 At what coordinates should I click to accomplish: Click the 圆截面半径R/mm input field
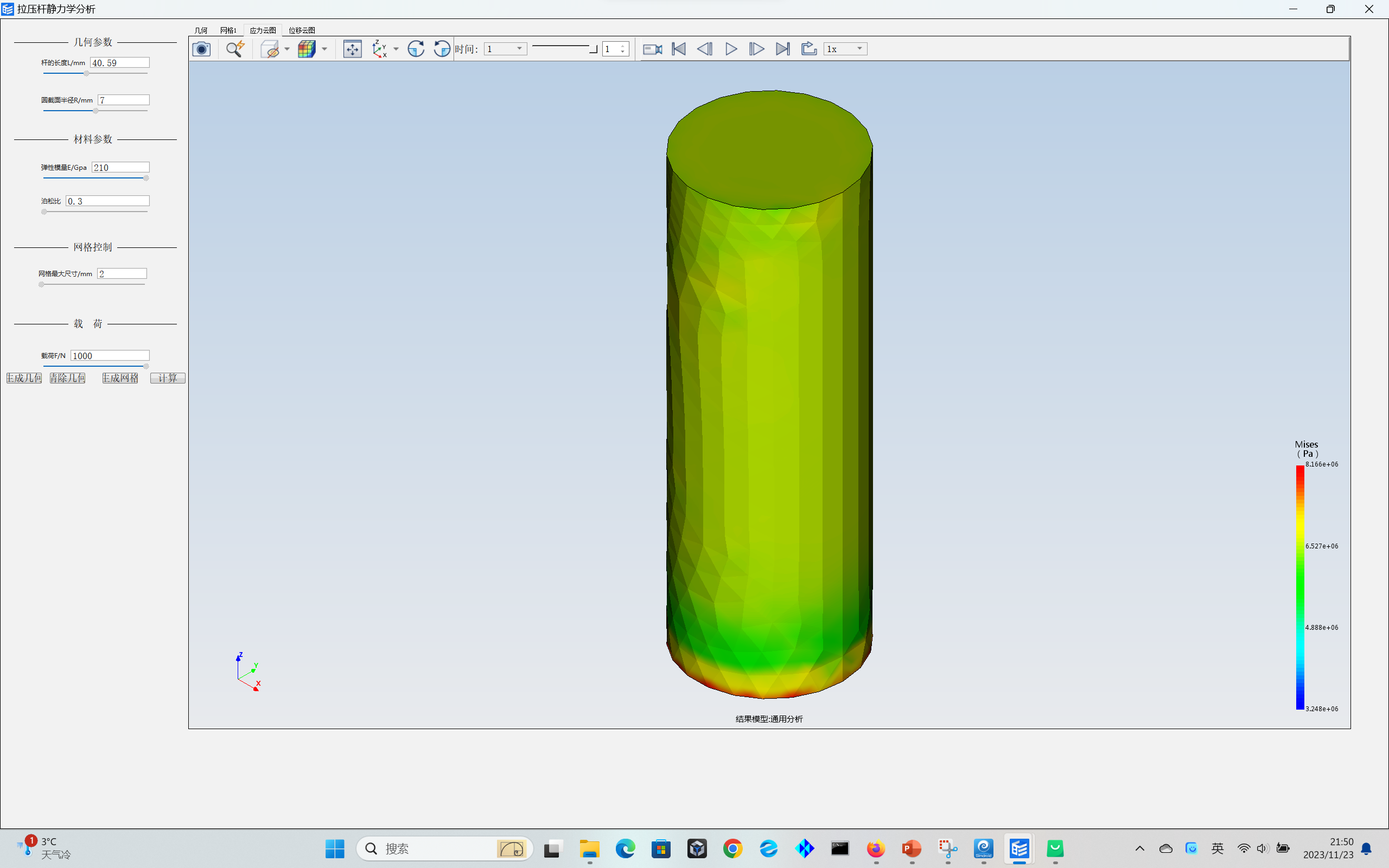(123, 100)
